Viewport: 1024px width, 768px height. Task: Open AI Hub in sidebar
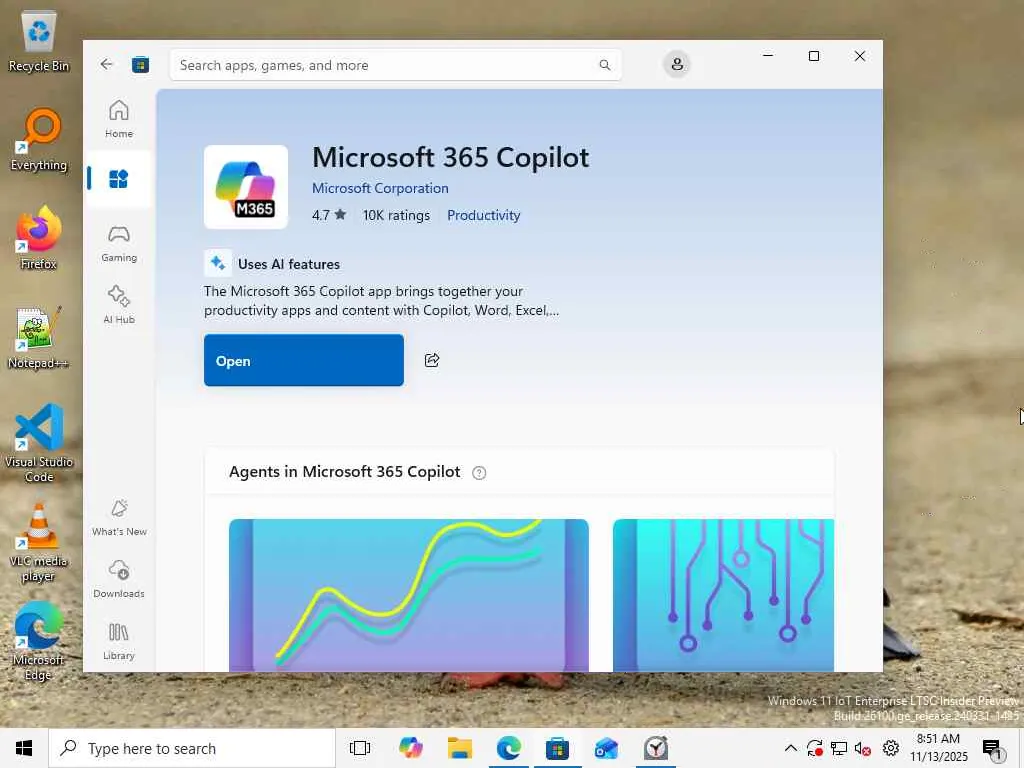[x=119, y=304]
